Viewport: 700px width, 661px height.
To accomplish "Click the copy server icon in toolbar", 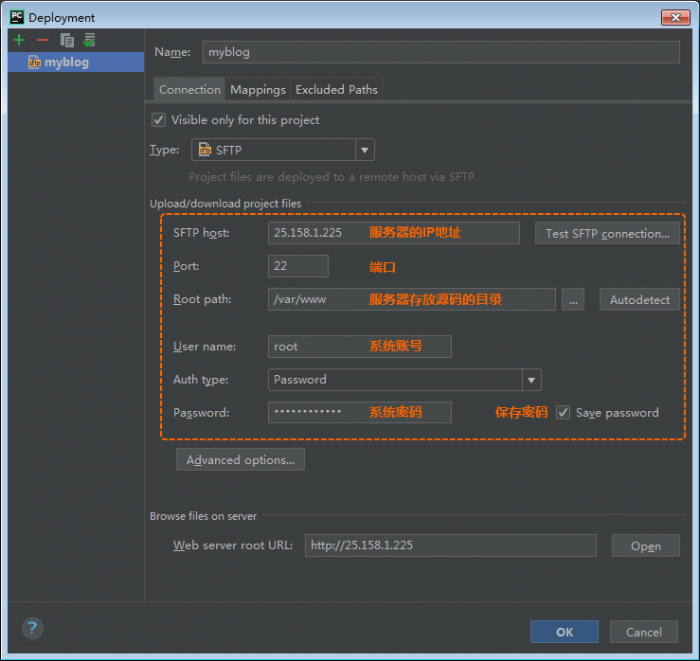I will 67,41.
